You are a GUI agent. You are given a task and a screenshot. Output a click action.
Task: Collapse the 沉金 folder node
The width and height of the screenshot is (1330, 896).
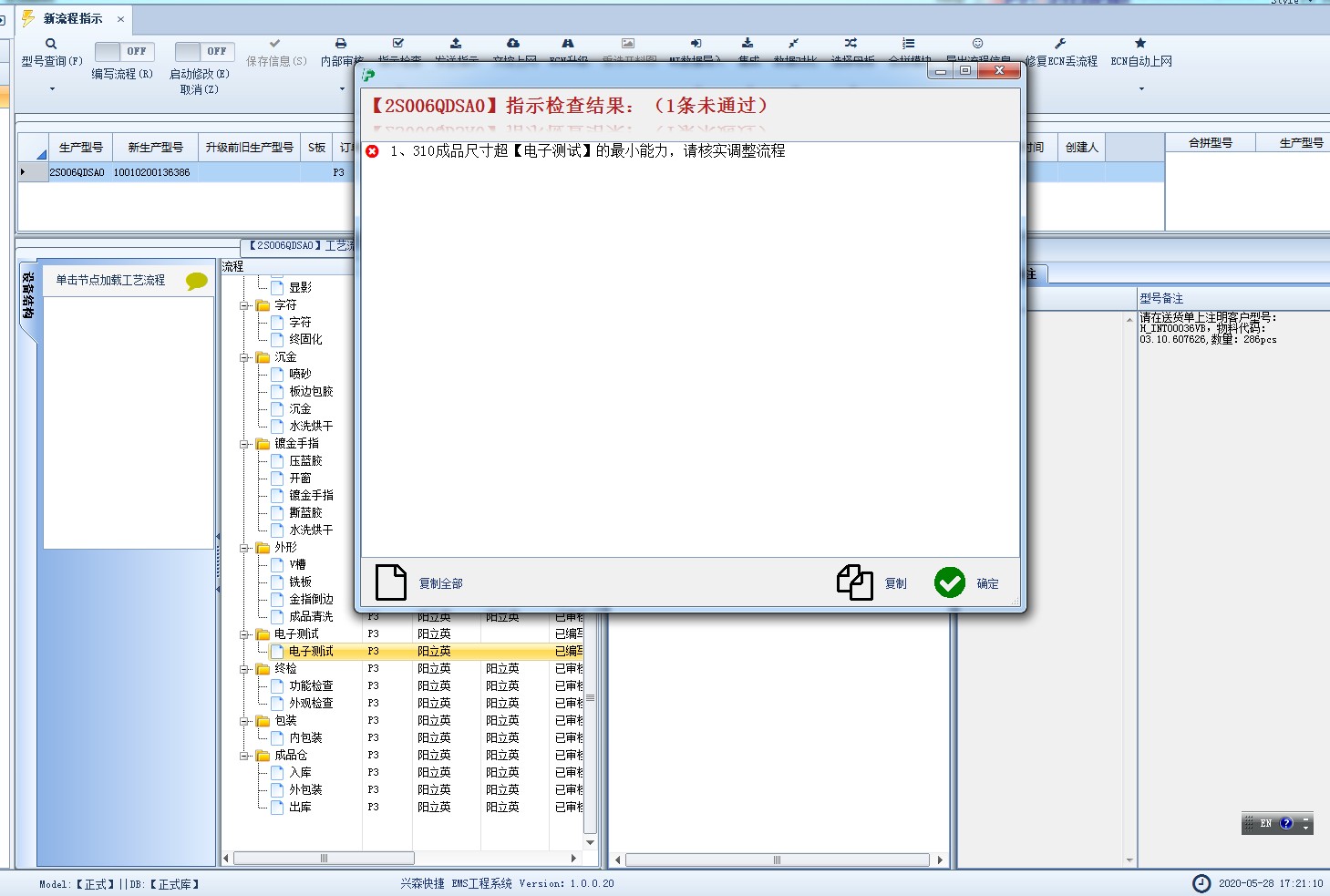coord(245,357)
